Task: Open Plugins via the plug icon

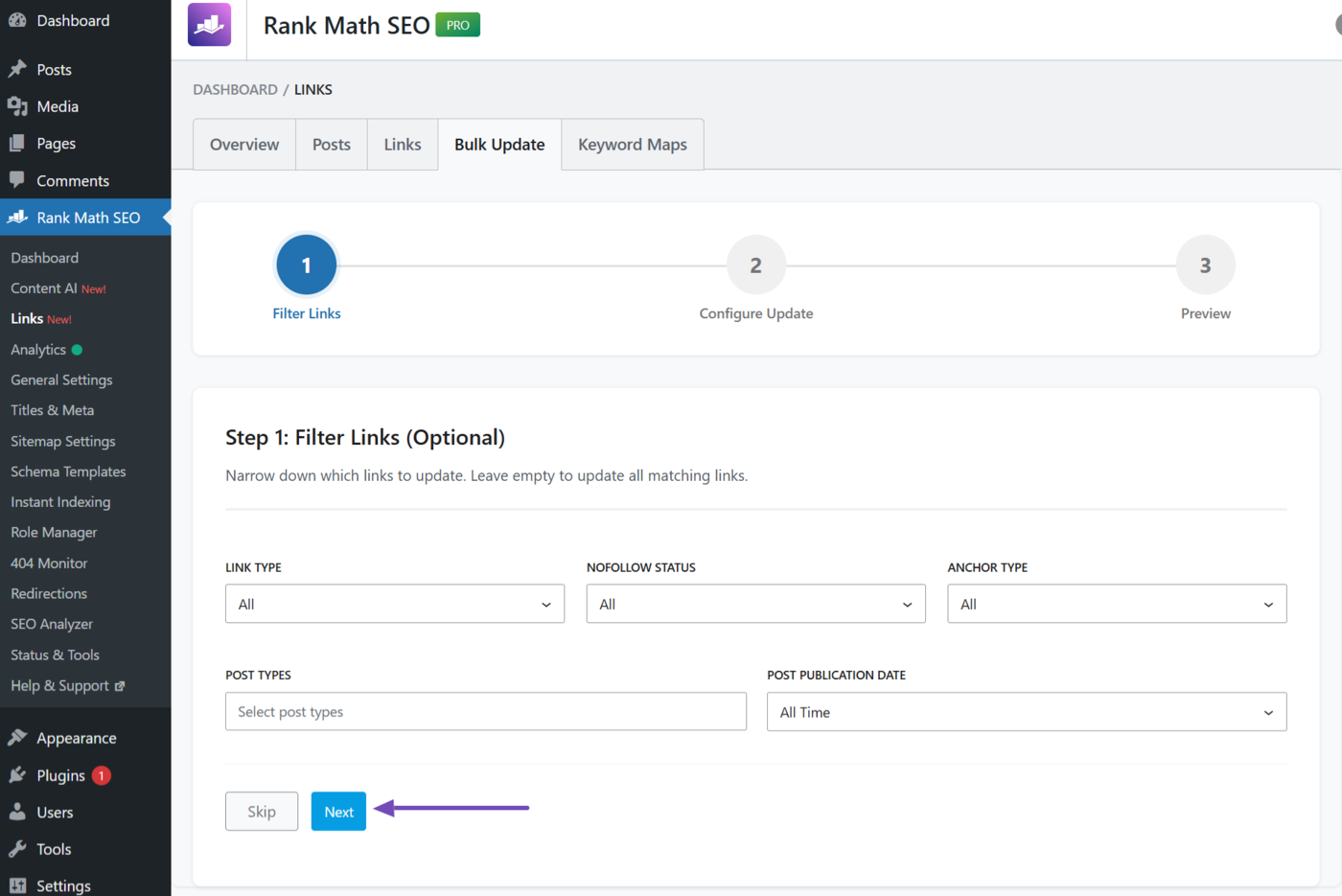Action: point(17,775)
